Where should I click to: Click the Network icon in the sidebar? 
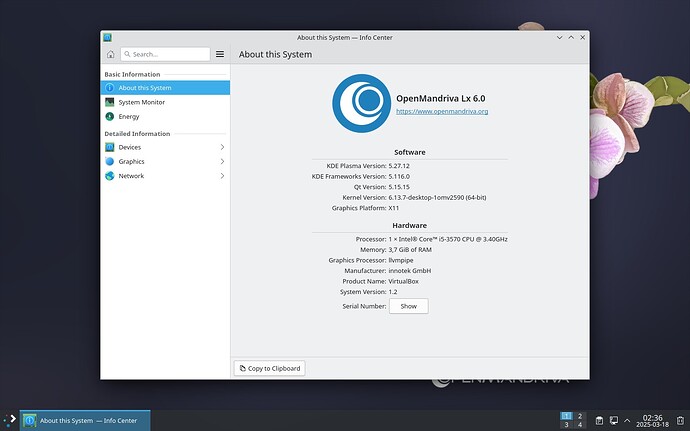[x=110, y=176]
